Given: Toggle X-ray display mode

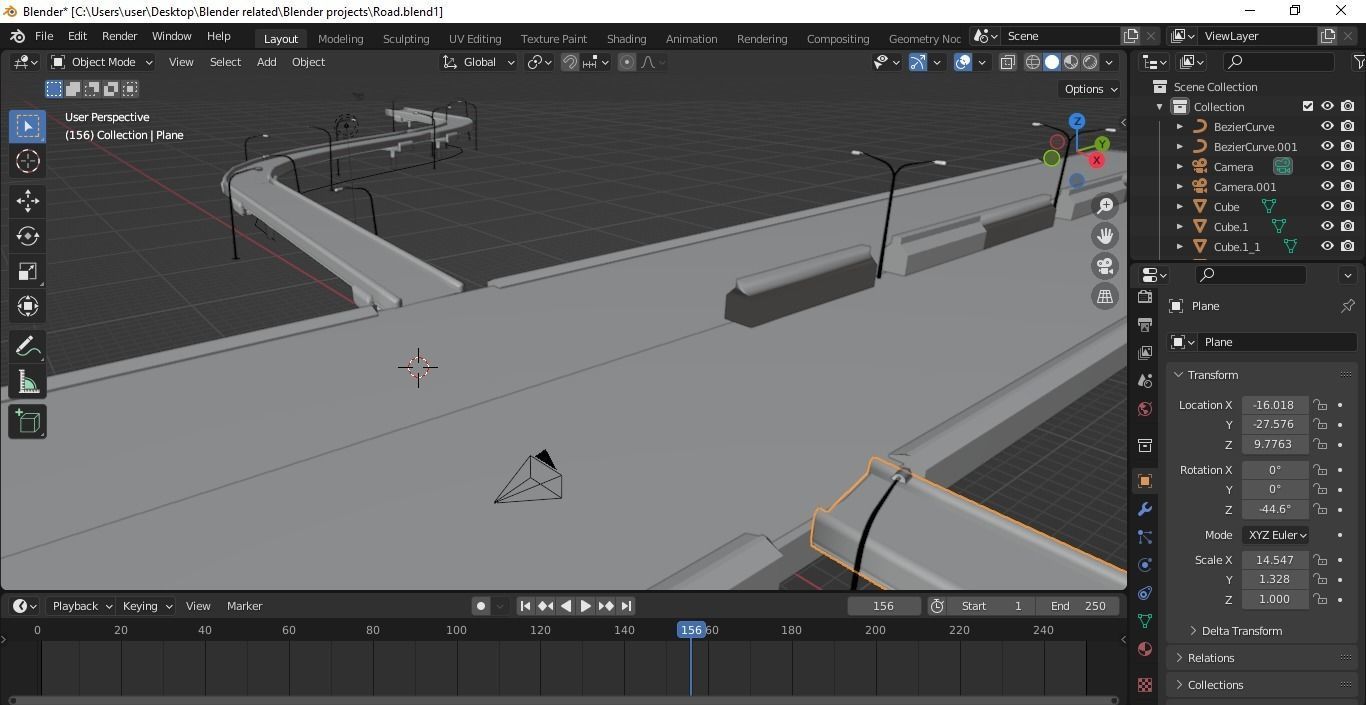Looking at the screenshot, I should [1007, 62].
